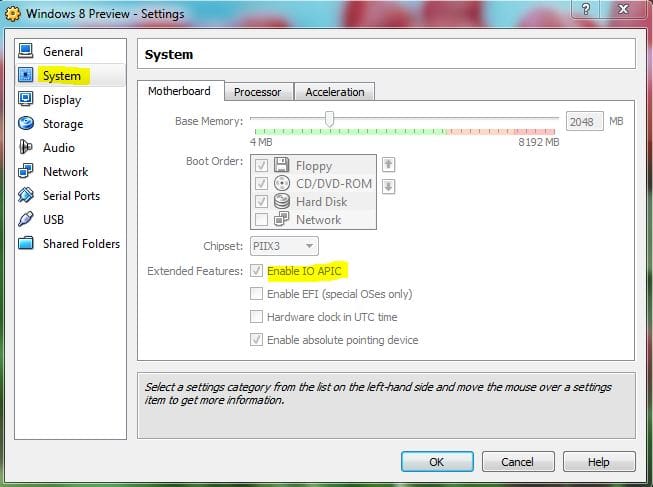
Task: Toggle the CD/DVD-ROM boot checkbox
Action: 261,183
